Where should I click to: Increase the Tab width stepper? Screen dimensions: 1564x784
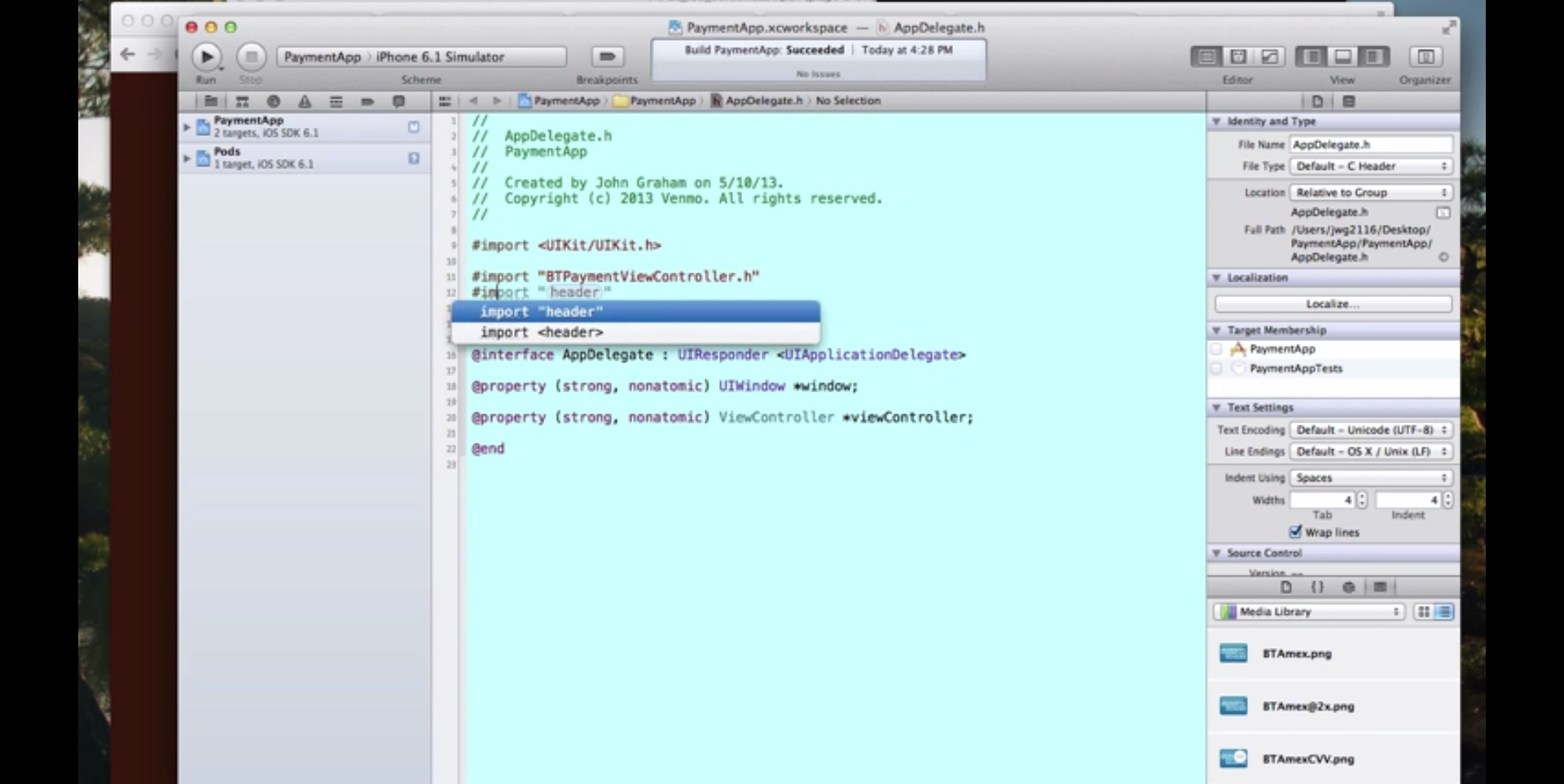coord(1361,497)
